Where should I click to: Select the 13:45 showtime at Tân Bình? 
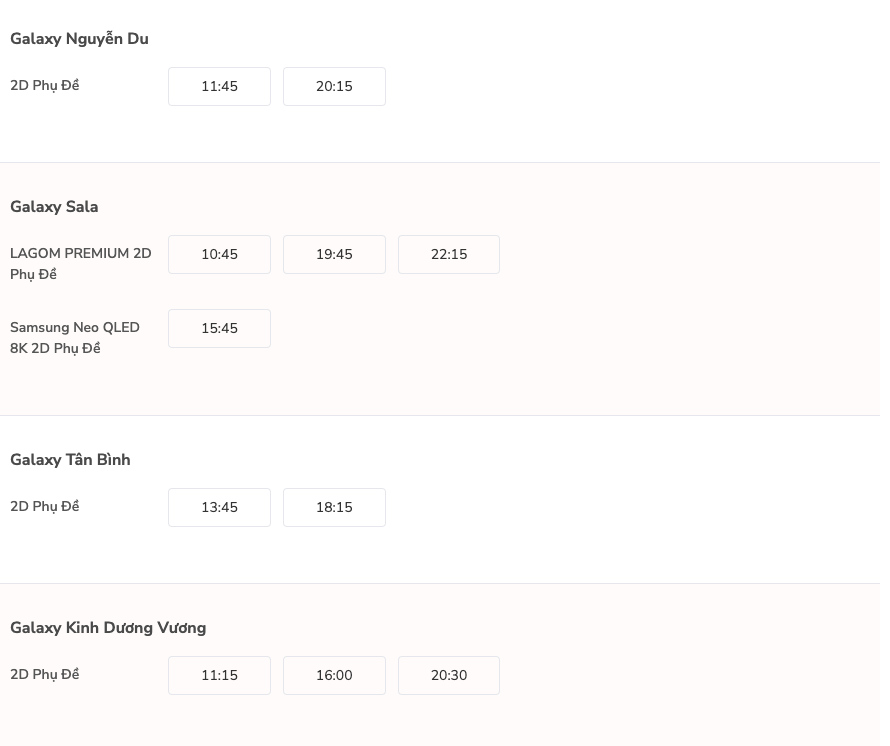219,507
